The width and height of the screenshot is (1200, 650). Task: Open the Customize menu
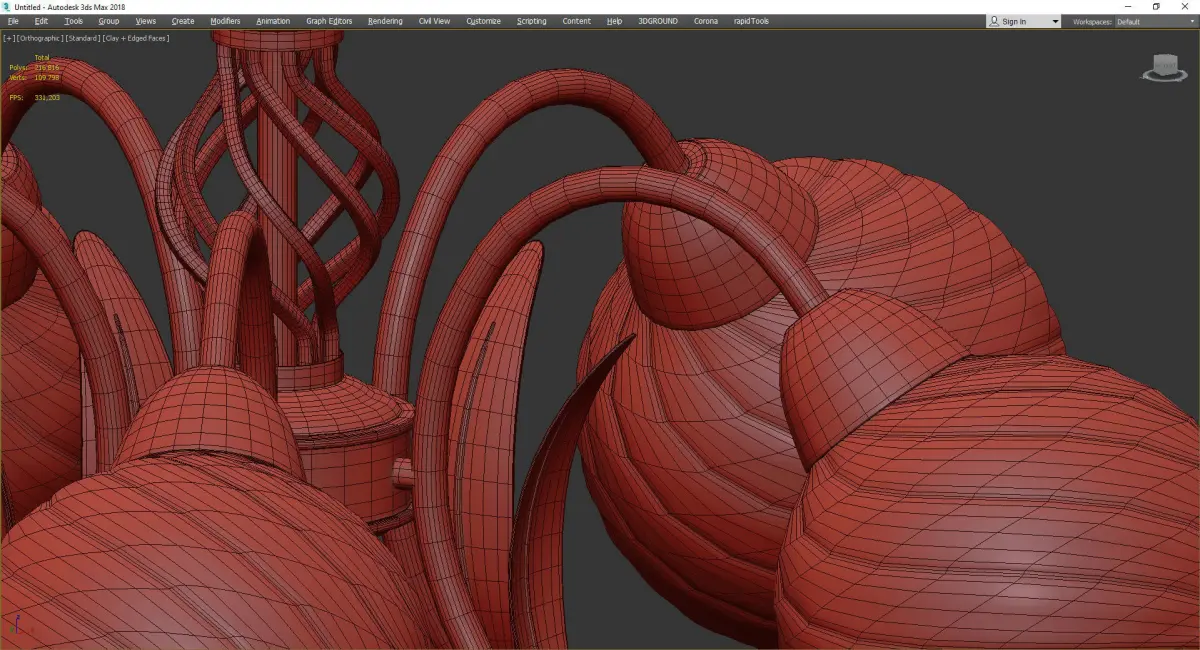click(483, 21)
